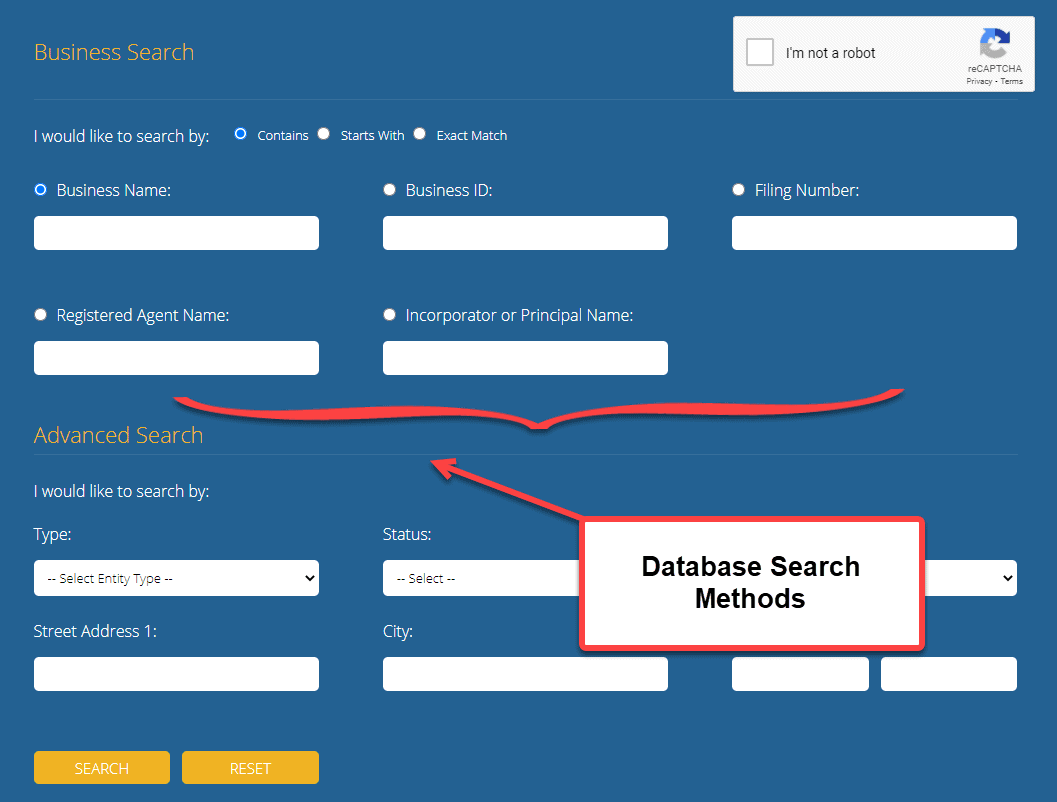Click the Business Search heading

pos(114,53)
